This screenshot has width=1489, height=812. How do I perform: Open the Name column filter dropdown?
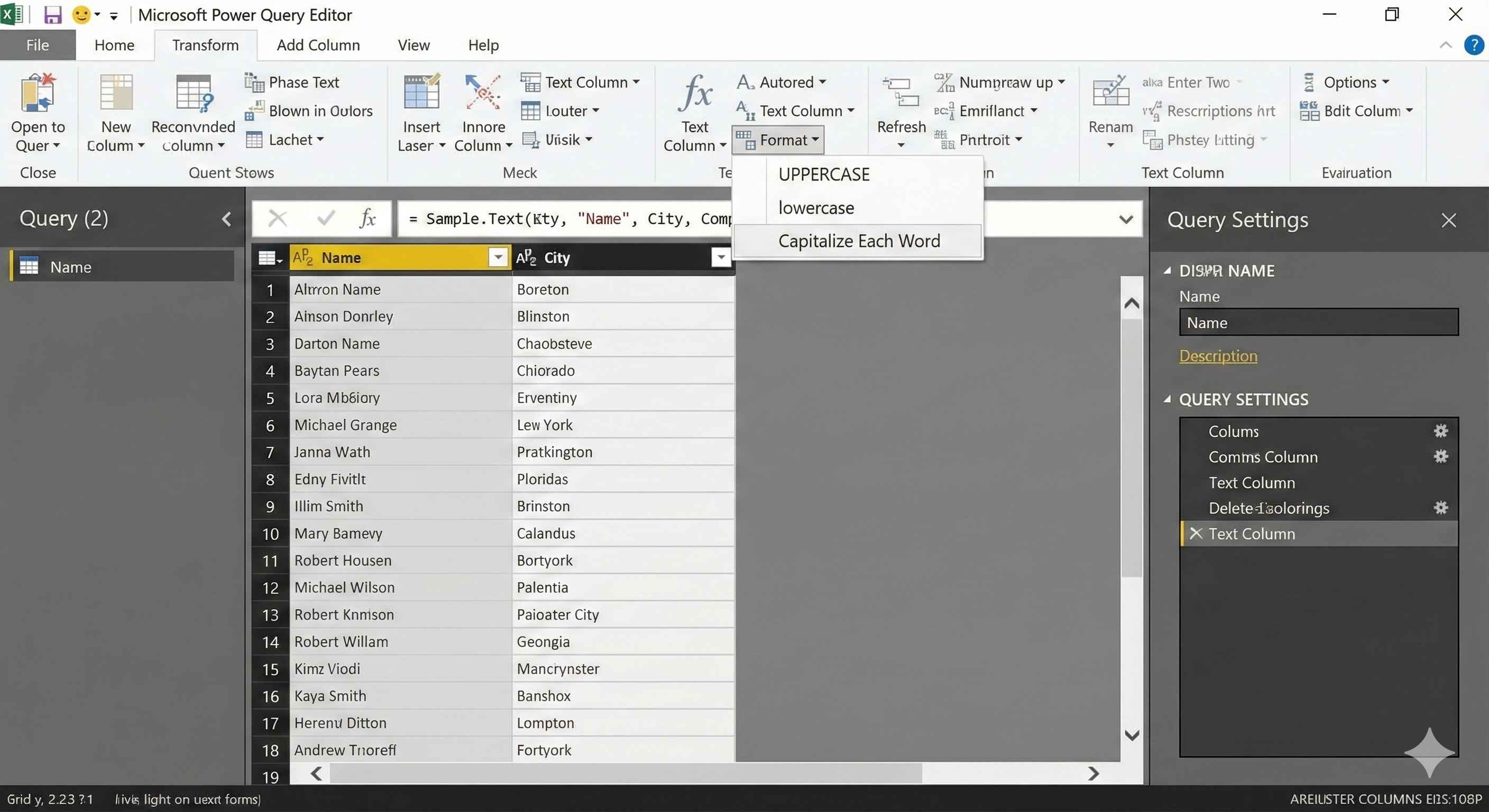coord(498,257)
